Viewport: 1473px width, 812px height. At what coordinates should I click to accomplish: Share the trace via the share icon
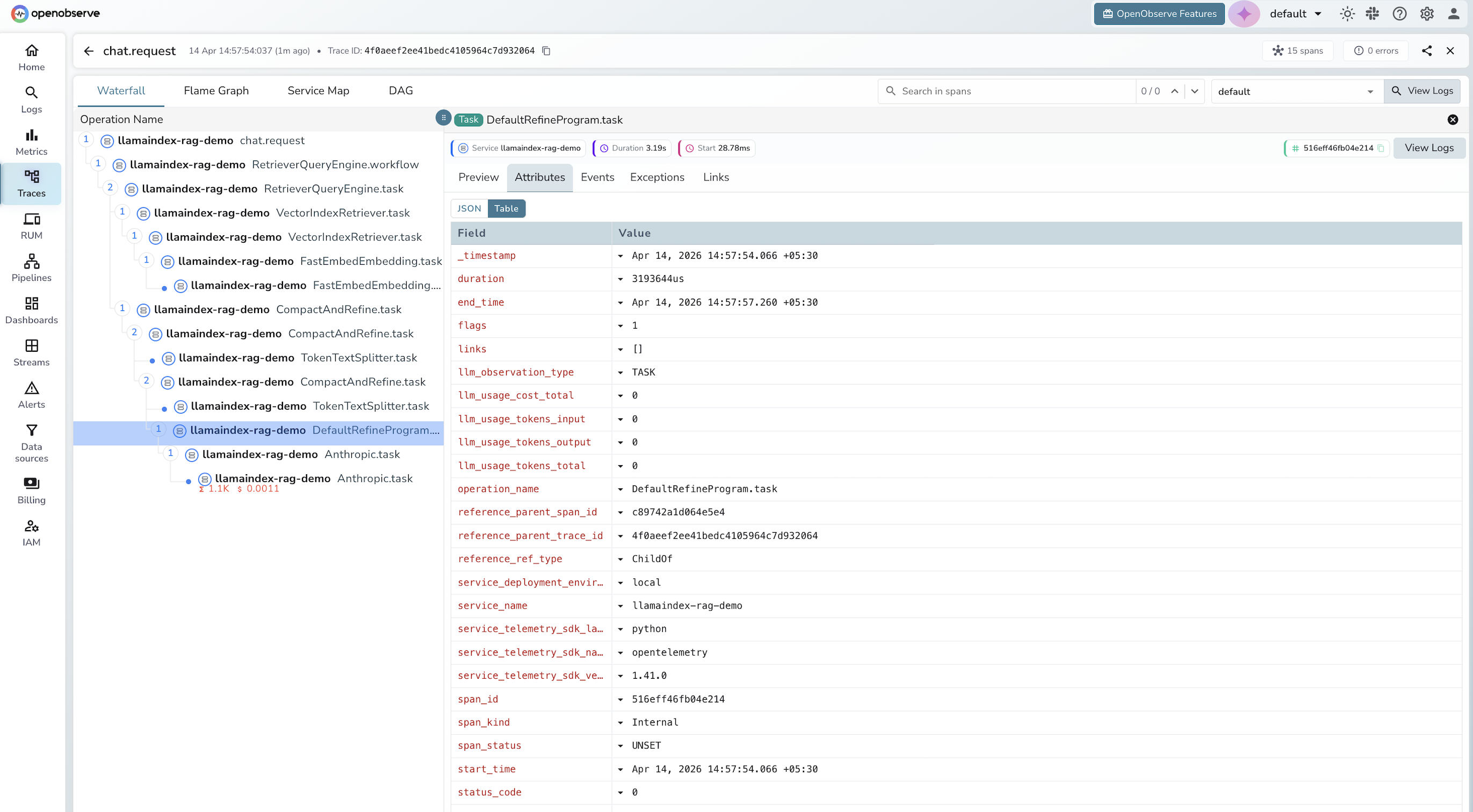click(1427, 50)
